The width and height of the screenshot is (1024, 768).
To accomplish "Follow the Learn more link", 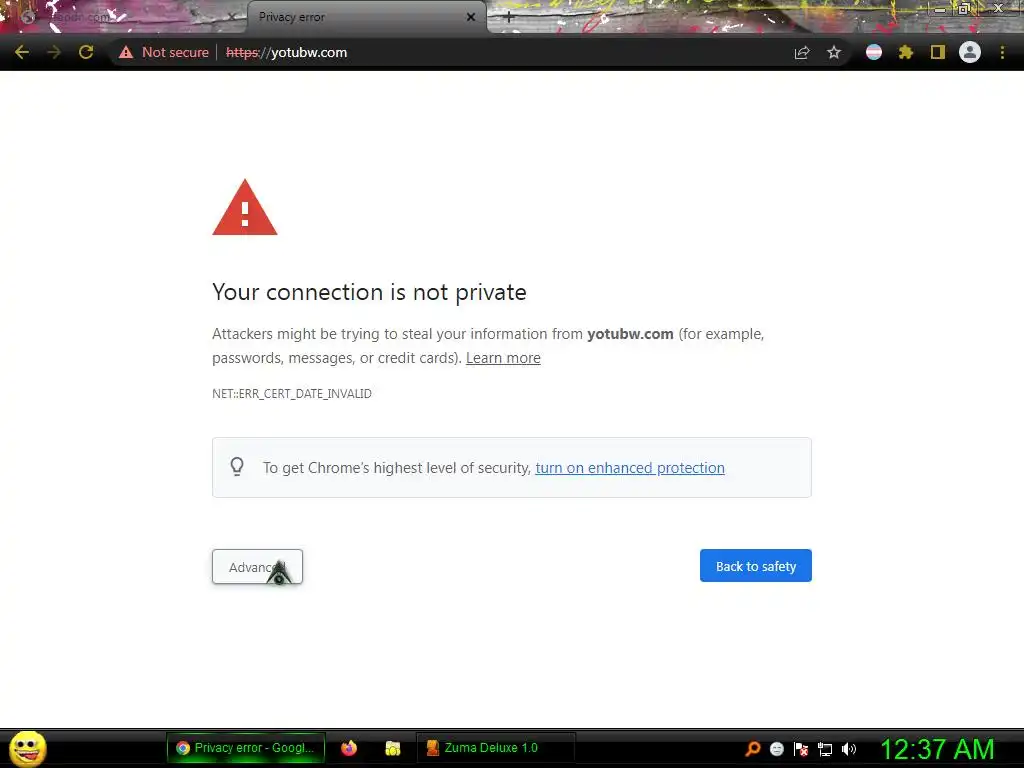I will (503, 358).
